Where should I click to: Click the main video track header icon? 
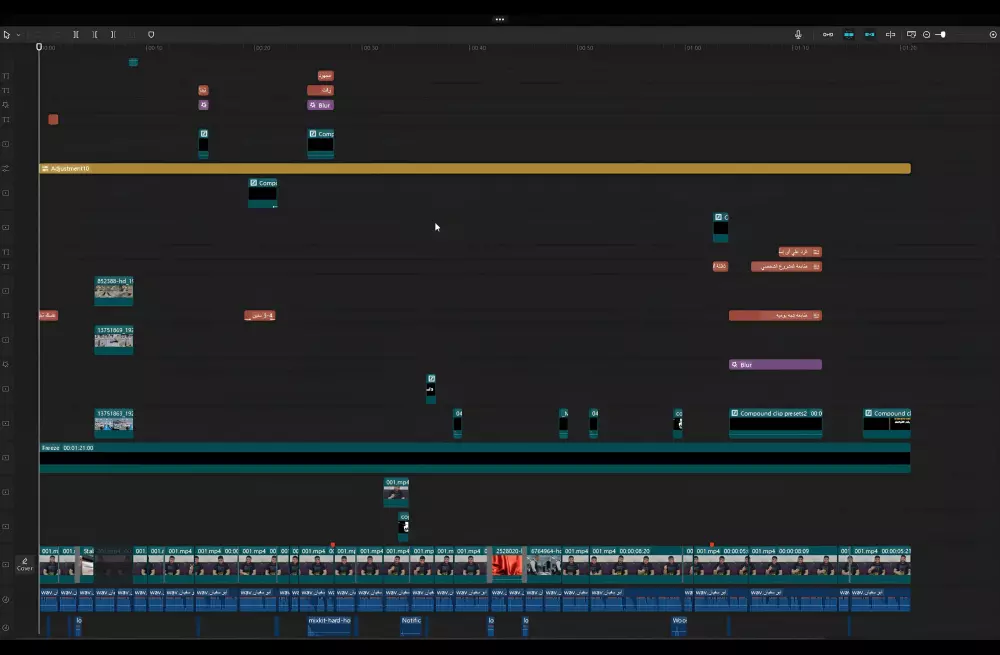6,564
